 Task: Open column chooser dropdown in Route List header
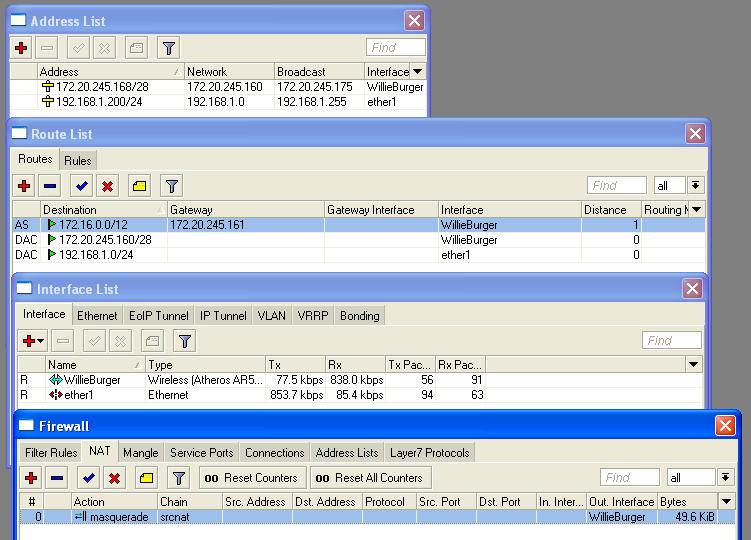[x=697, y=209]
